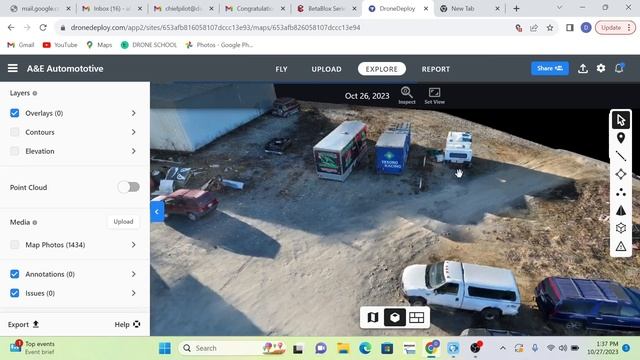Expand the Annotations row chevron
The image size is (640, 360).
click(x=133, y=274)
